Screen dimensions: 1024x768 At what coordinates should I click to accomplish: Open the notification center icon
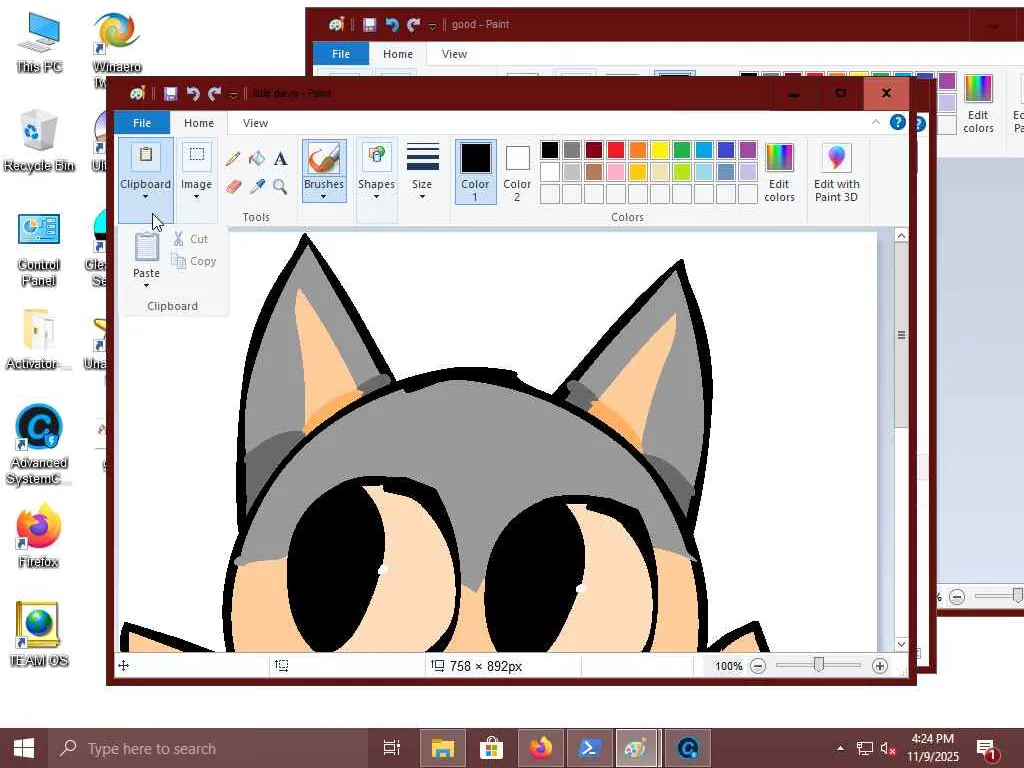point(986,748)
